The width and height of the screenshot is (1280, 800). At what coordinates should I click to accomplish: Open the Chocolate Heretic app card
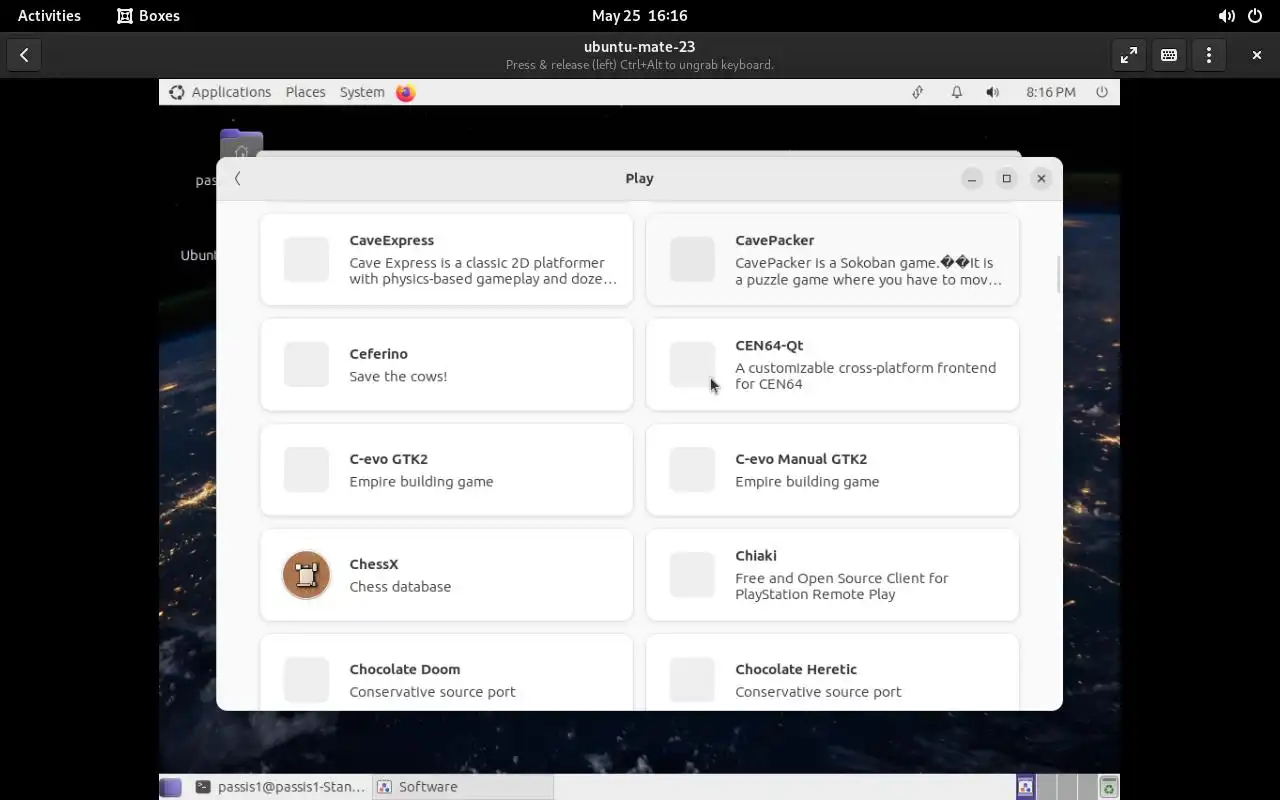(x=832, y=672)
